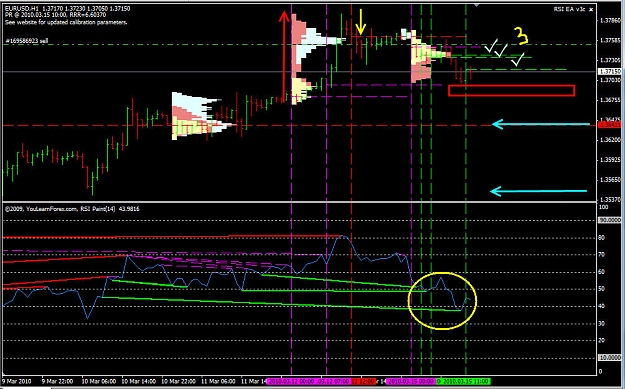Click the chart shift triangle marker at top
This screenshot has width=625, height=389.
pos(476,5)
